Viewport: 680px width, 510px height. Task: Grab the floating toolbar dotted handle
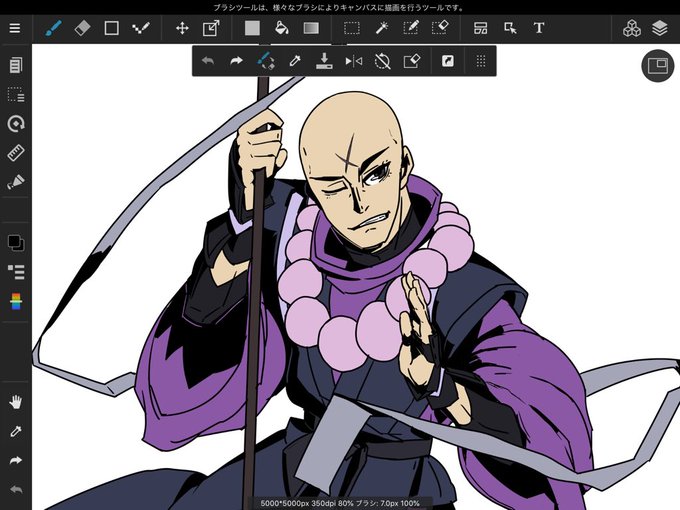(481, 61)
